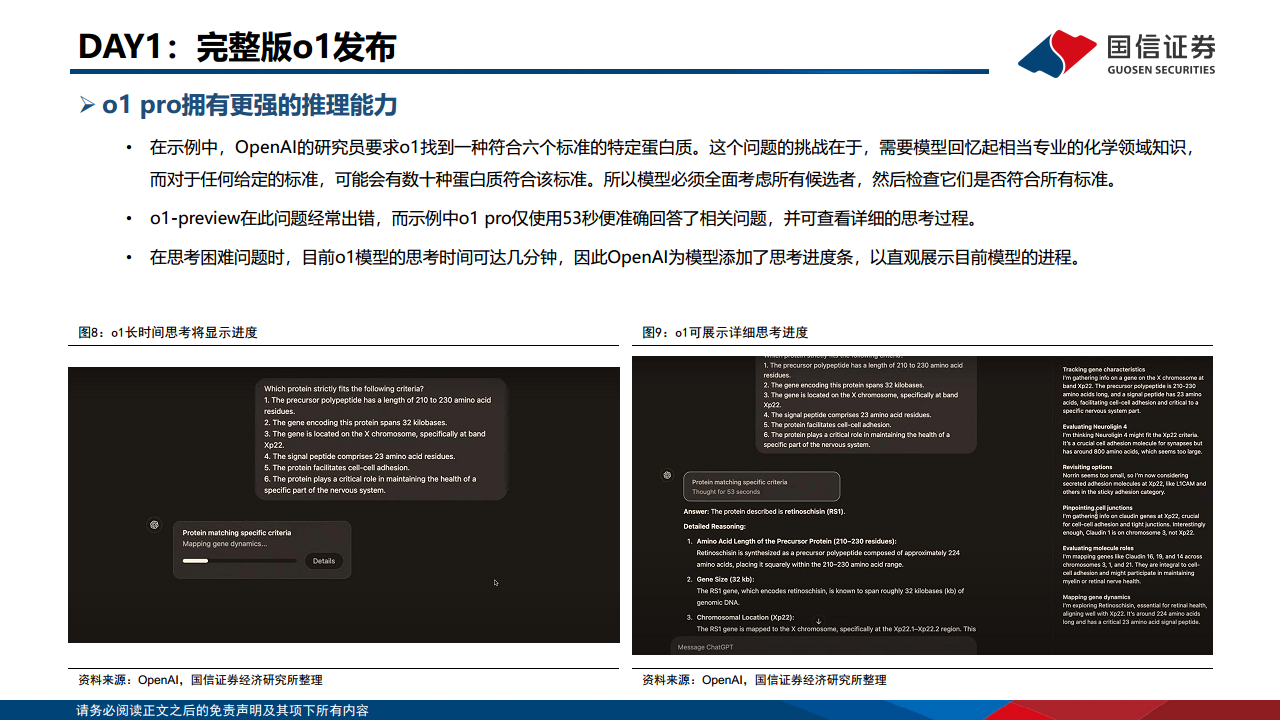Click 'Protein matching specific criteria' title in Figure 8 card
Screen dimensions: 1280x720
(237, 533)
